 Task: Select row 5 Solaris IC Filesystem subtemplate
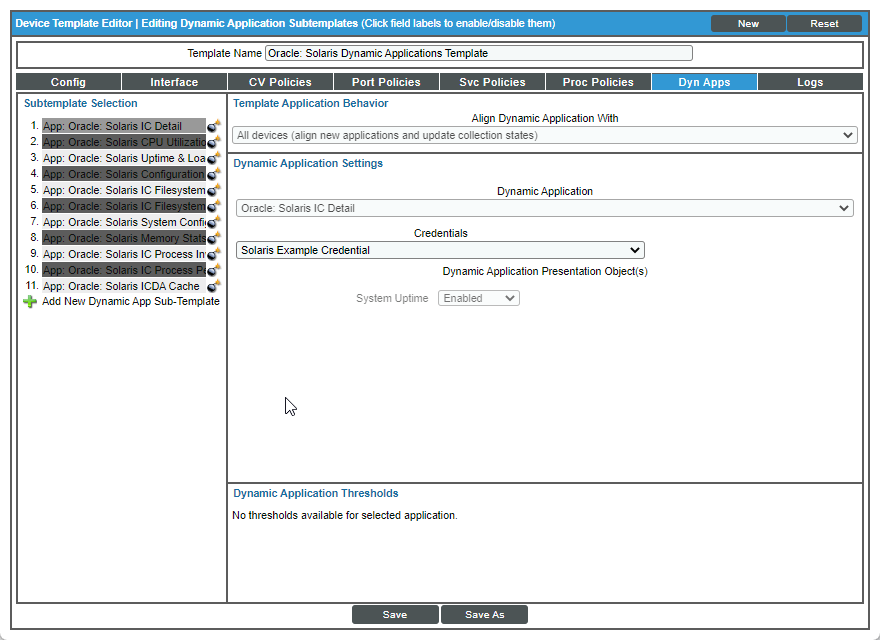coord(124,190)
